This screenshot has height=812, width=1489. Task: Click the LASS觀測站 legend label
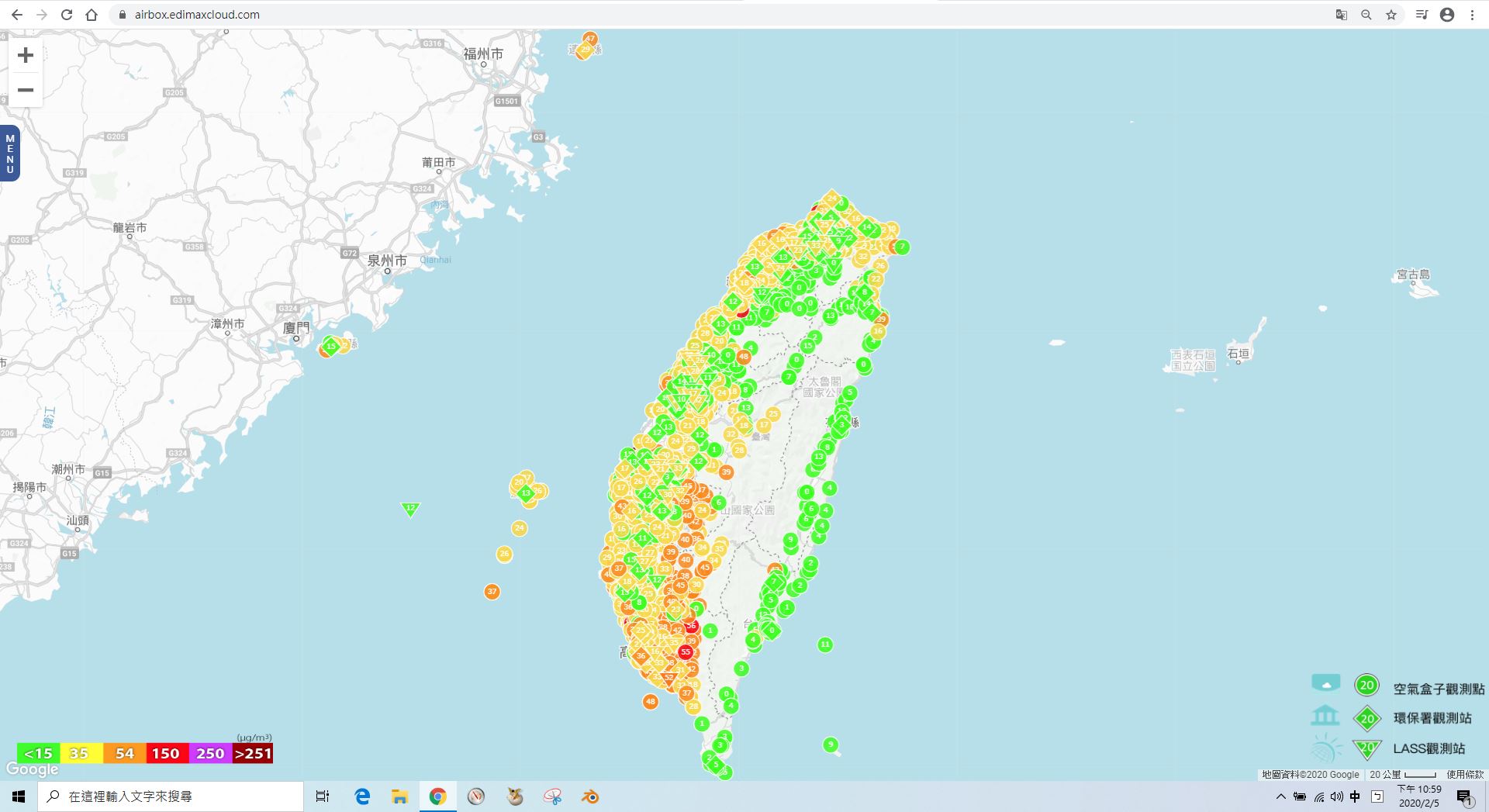(x=1429, y=748)
